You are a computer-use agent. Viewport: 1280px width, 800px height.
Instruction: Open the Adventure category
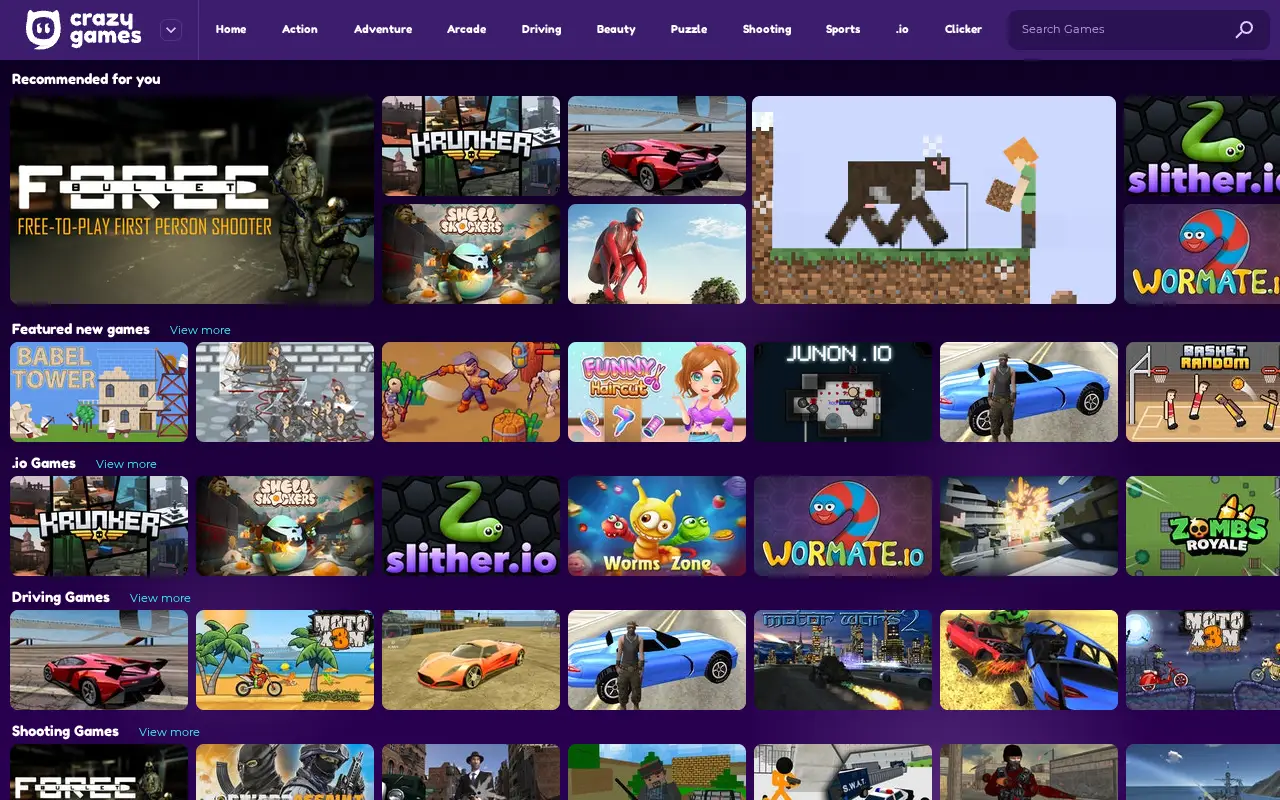tap(383, 29)
